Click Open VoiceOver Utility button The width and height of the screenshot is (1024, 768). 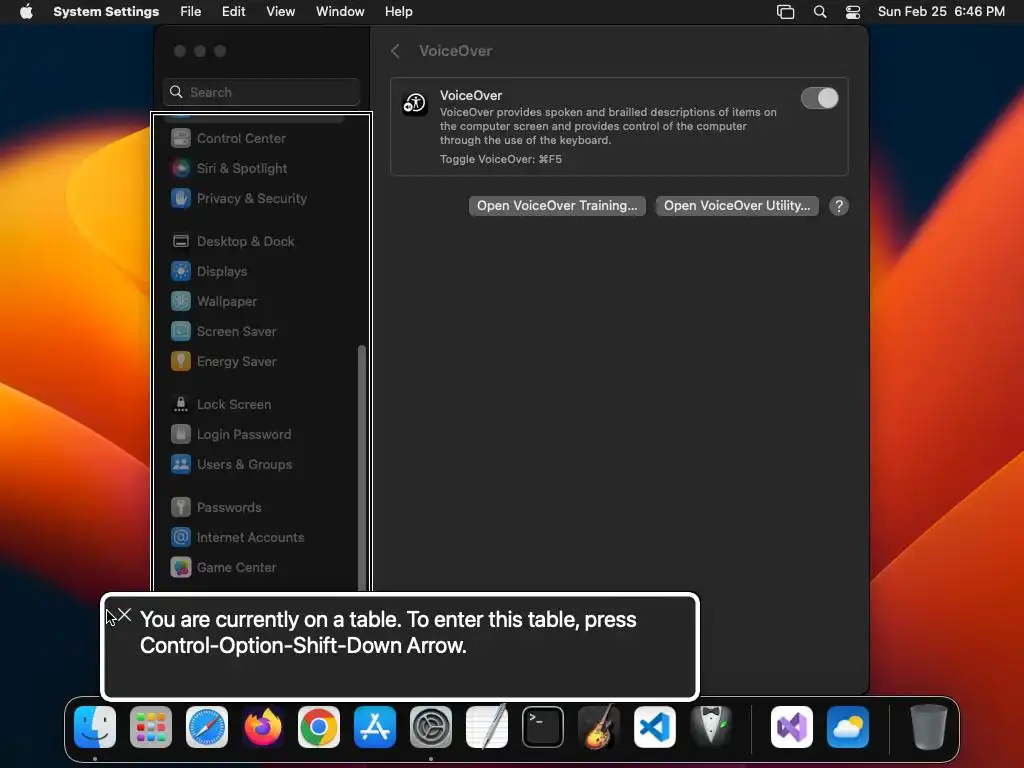pyautogui.click(x=737, y=206)
